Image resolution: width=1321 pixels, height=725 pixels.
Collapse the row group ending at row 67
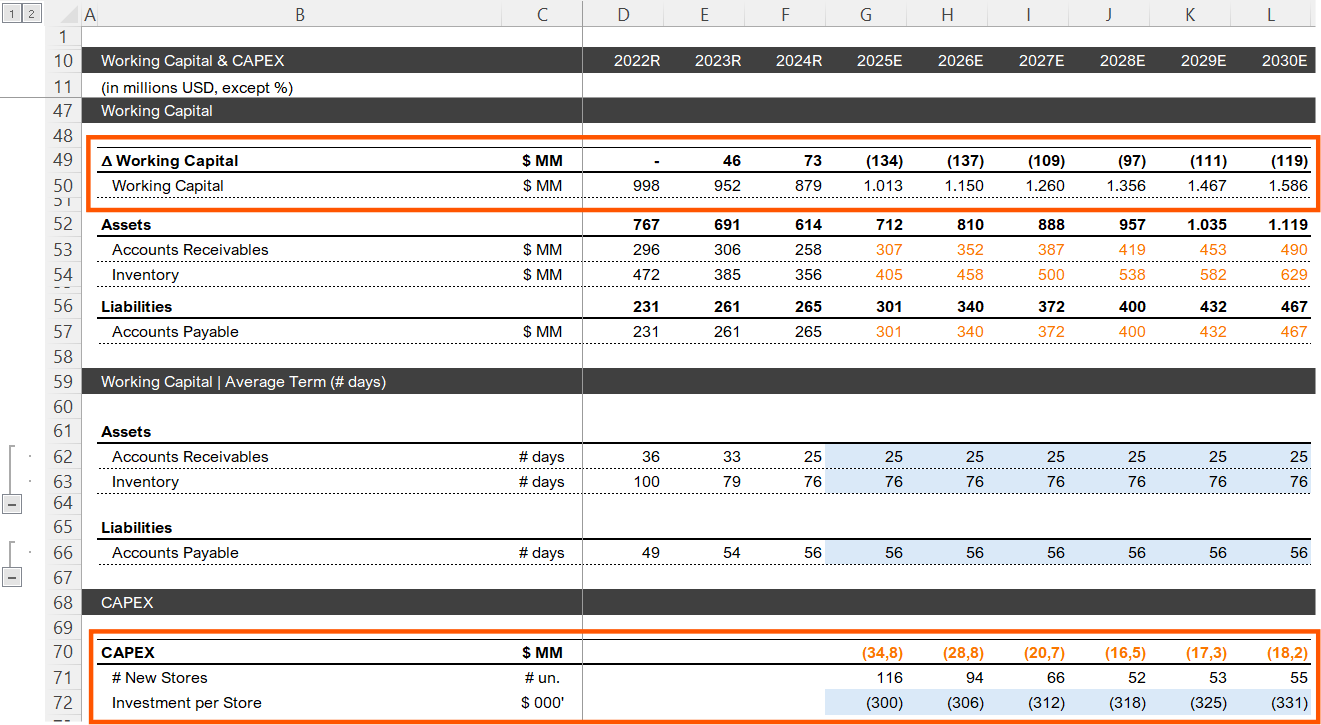point(13,577)
